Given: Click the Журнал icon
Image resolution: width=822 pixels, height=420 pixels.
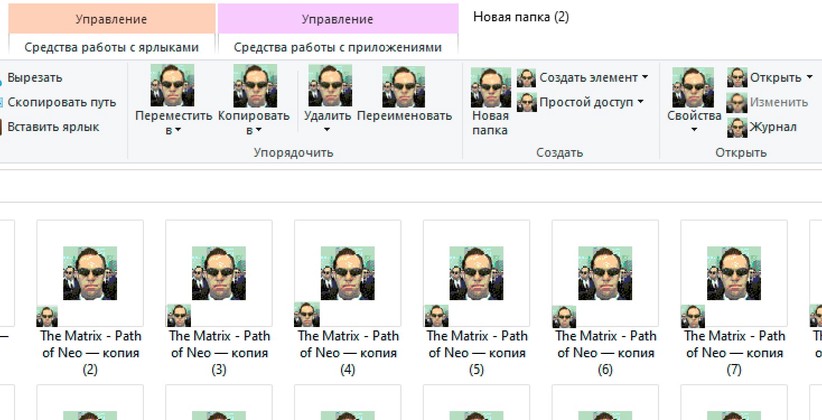Looking at the screenshot, I should (737, 127).
